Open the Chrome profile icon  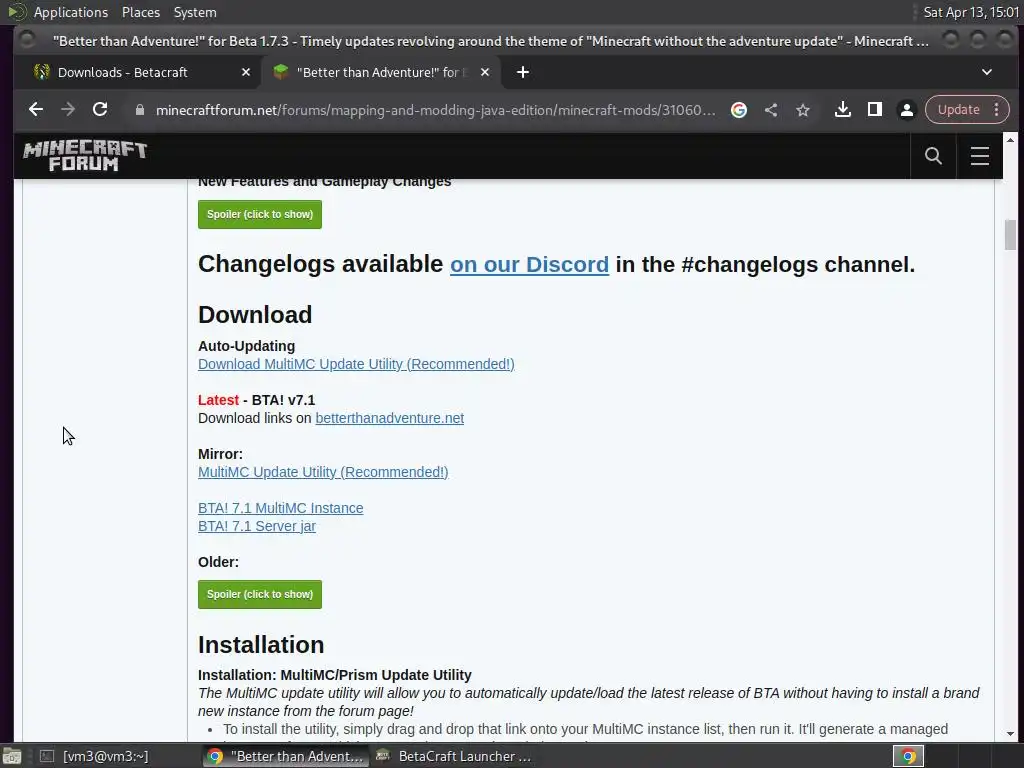pos(906,110)
